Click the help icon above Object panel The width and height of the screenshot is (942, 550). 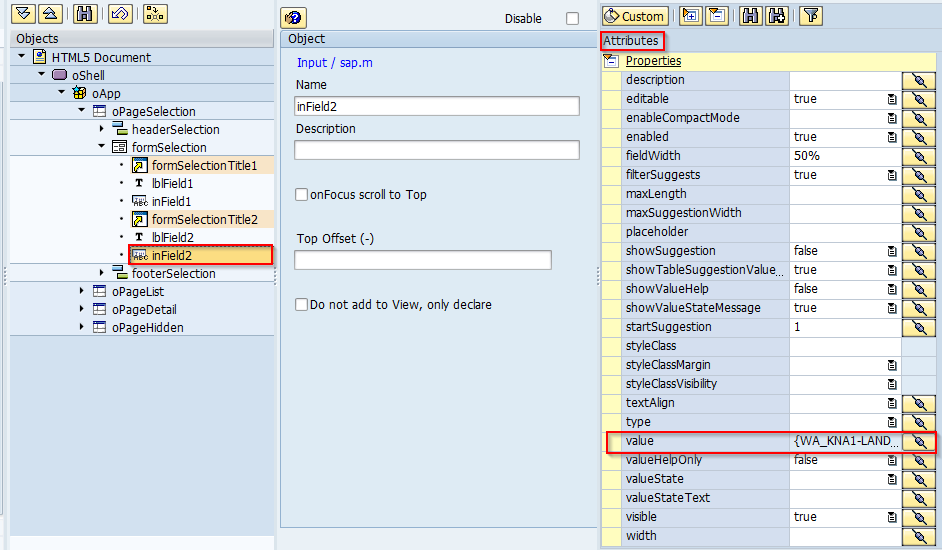pos(293,18)
